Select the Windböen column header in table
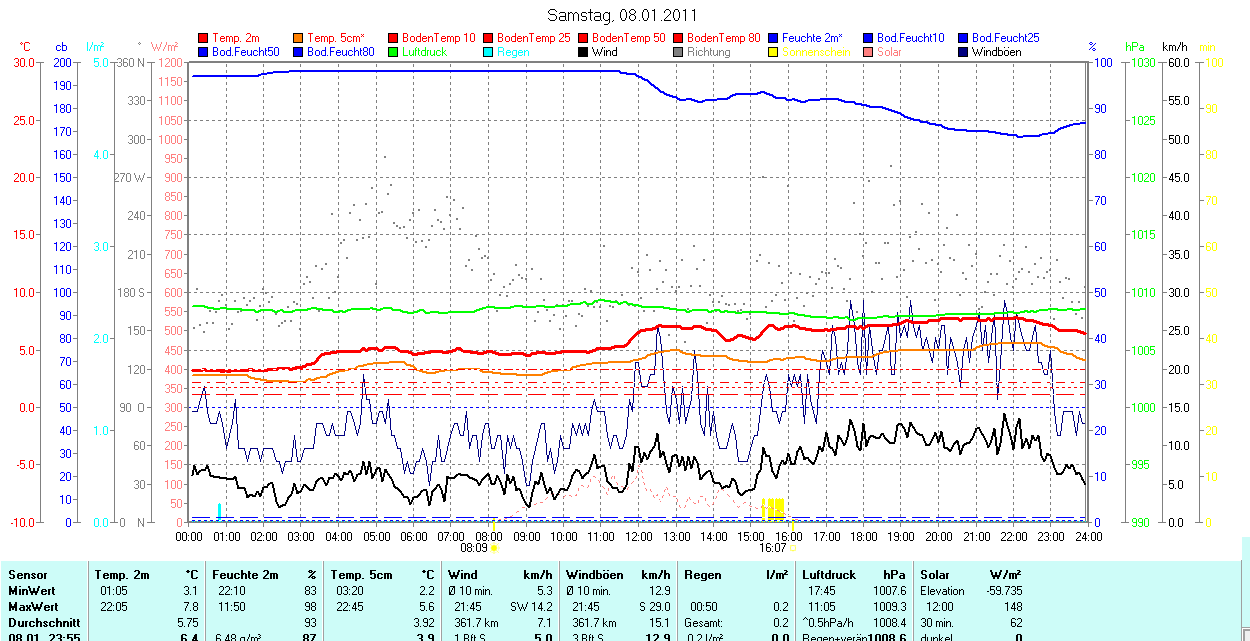 (x=593, y=575)
